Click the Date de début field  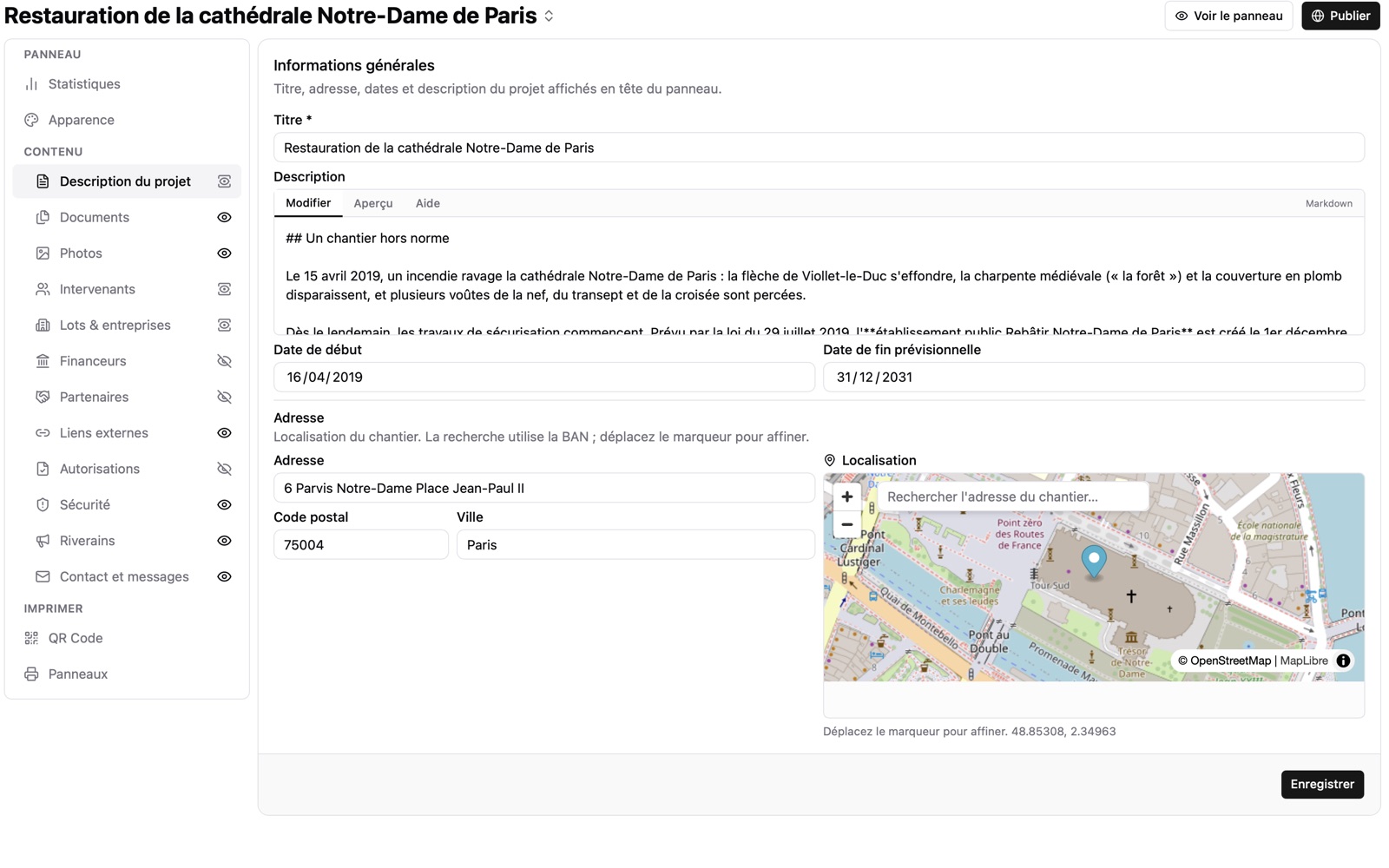(544, 378)
